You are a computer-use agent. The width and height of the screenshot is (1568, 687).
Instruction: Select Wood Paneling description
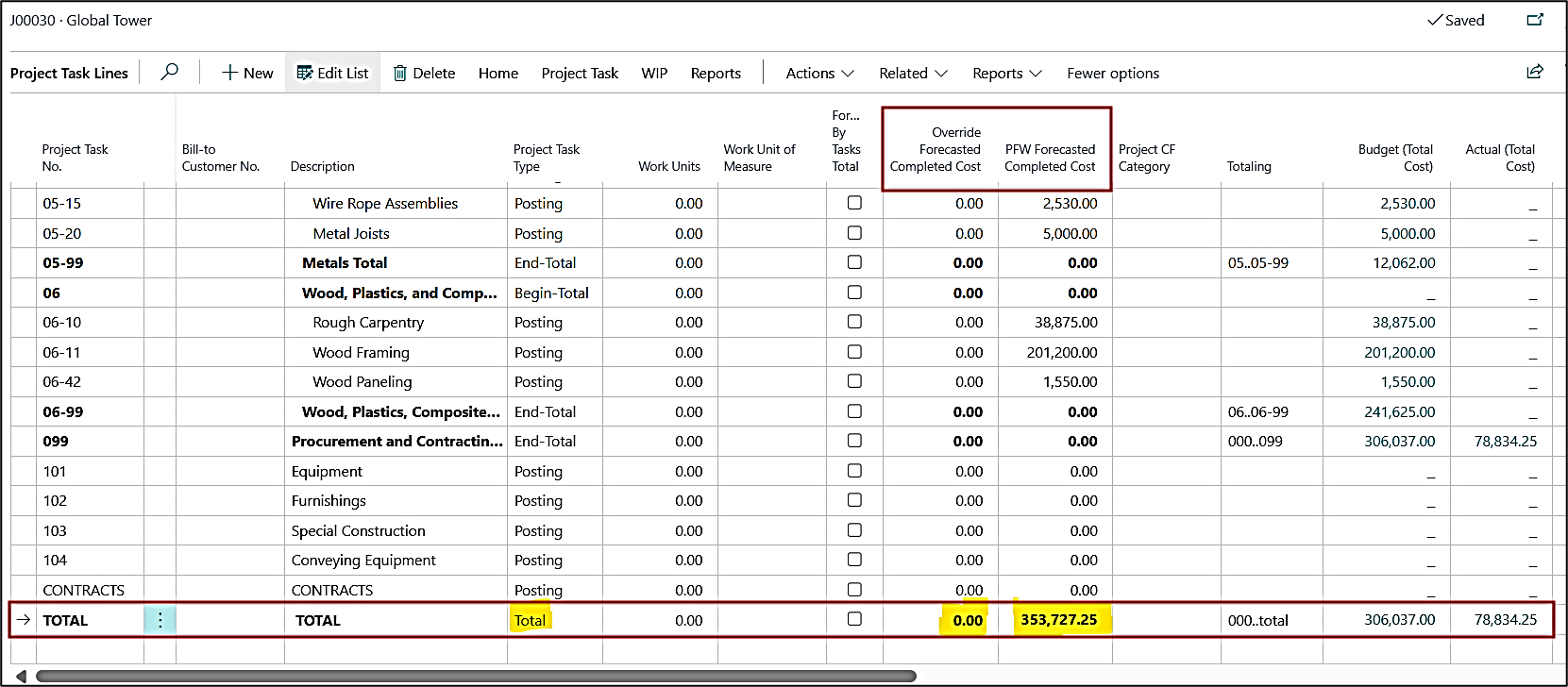[362, 381]
